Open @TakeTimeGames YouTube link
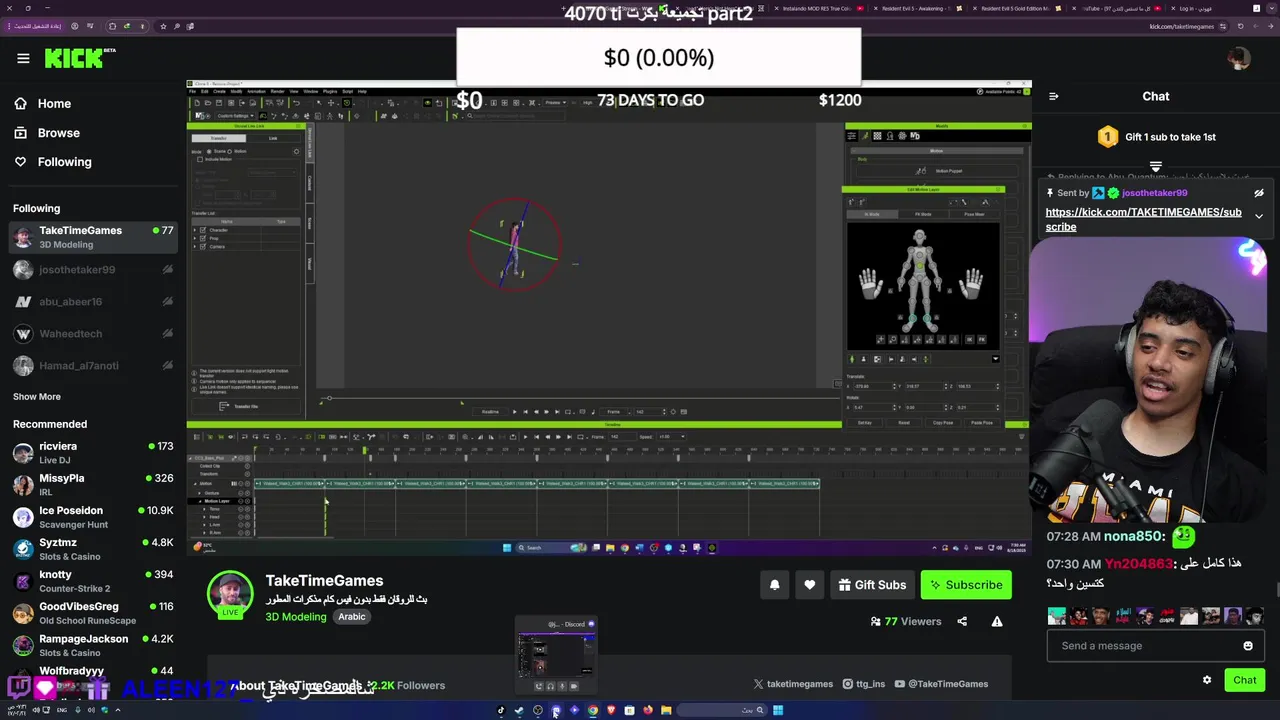 click(942, 684)
